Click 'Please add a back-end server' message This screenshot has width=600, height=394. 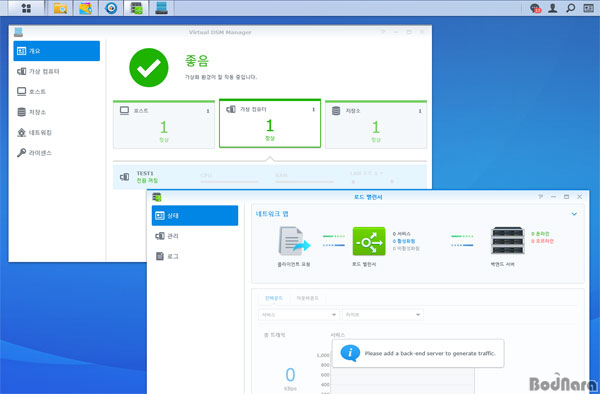[x=430, y=353]
